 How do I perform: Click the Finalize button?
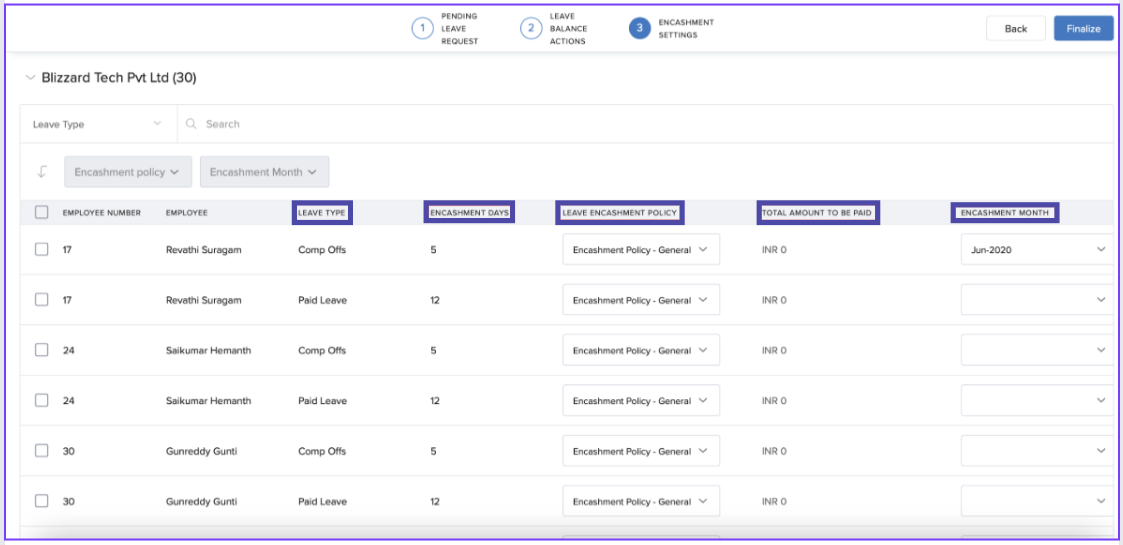pyautogui.click(x=1083, y=29)
